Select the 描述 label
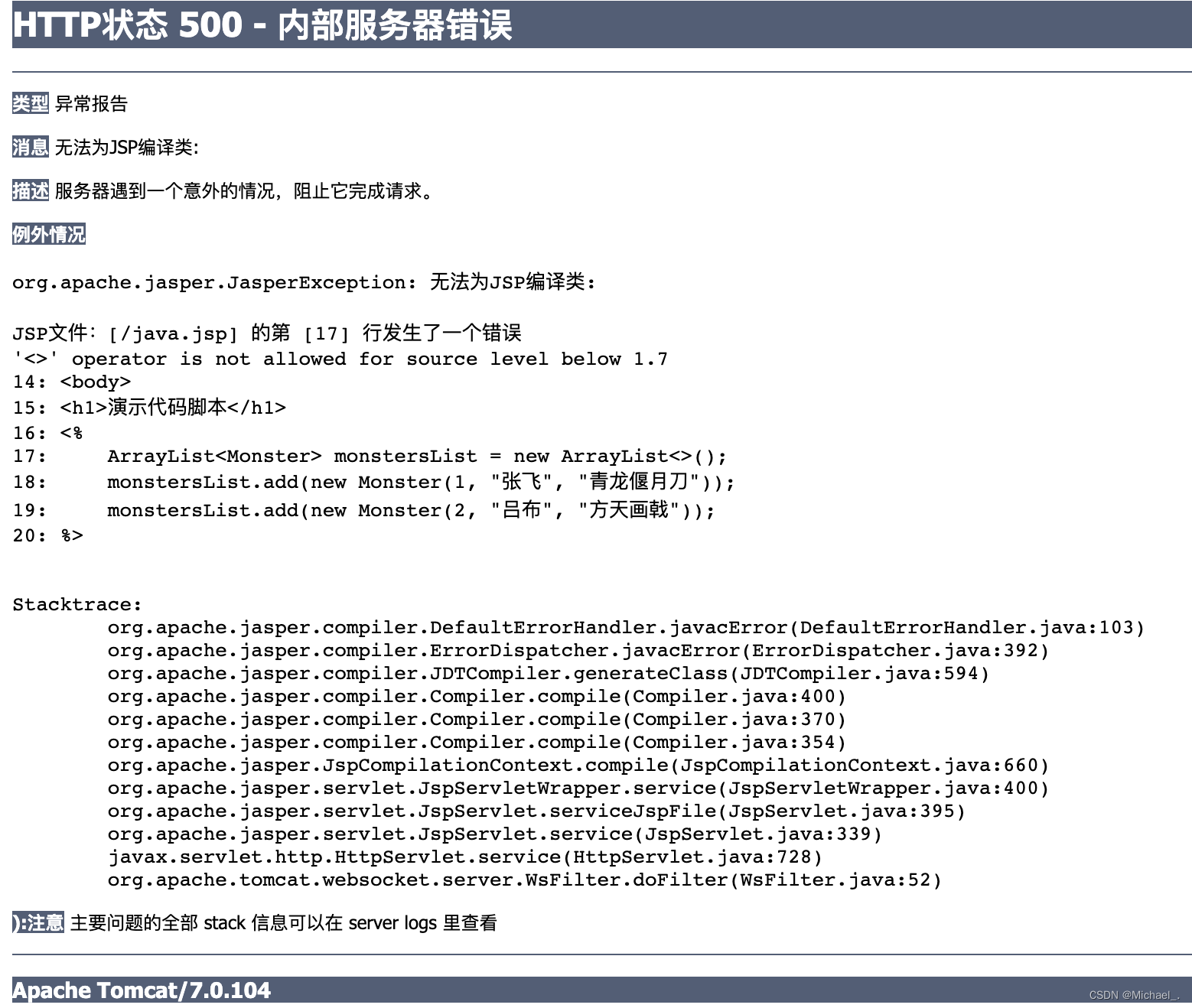 (x=29, y=190)
